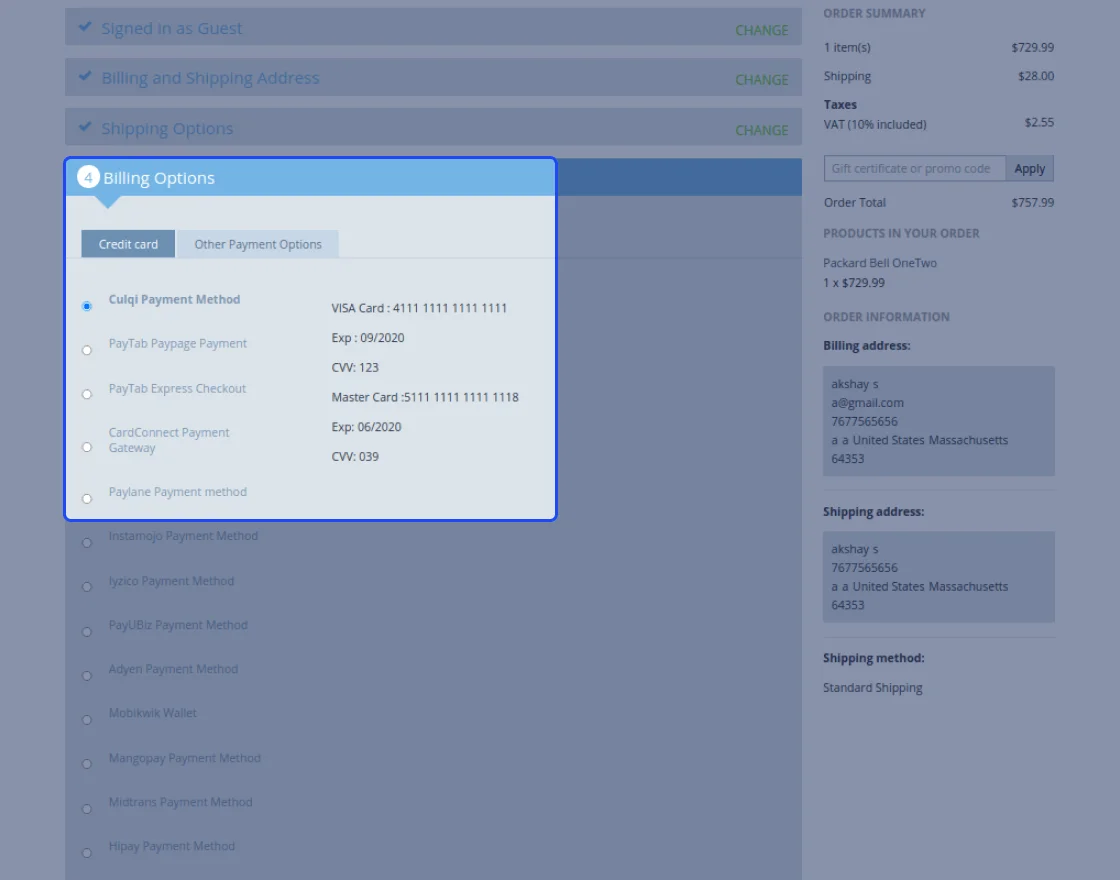Click the CVV: 039 text
This screenshot has height=880, width=1120.
[x=355, y=457]
